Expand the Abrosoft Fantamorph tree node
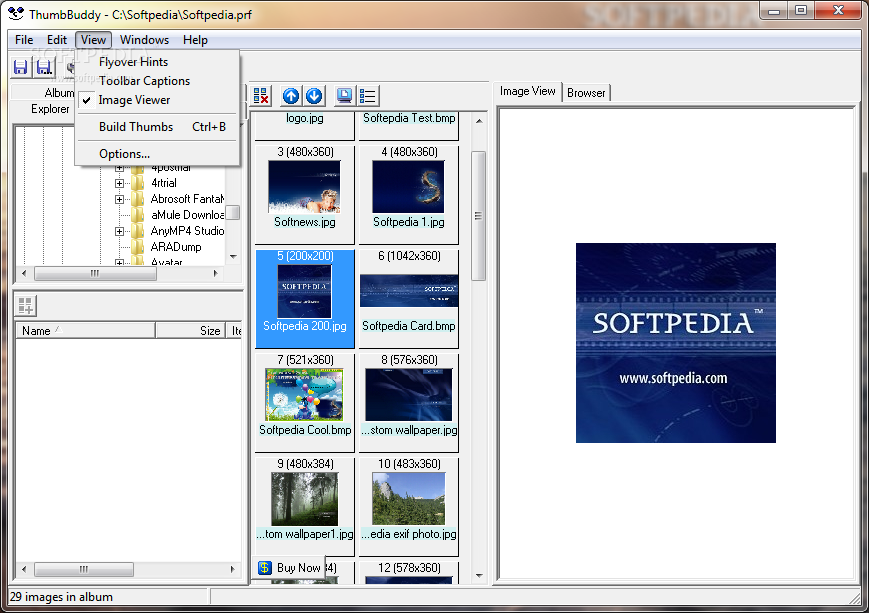869x613 pixels. (x=119, y=199)
